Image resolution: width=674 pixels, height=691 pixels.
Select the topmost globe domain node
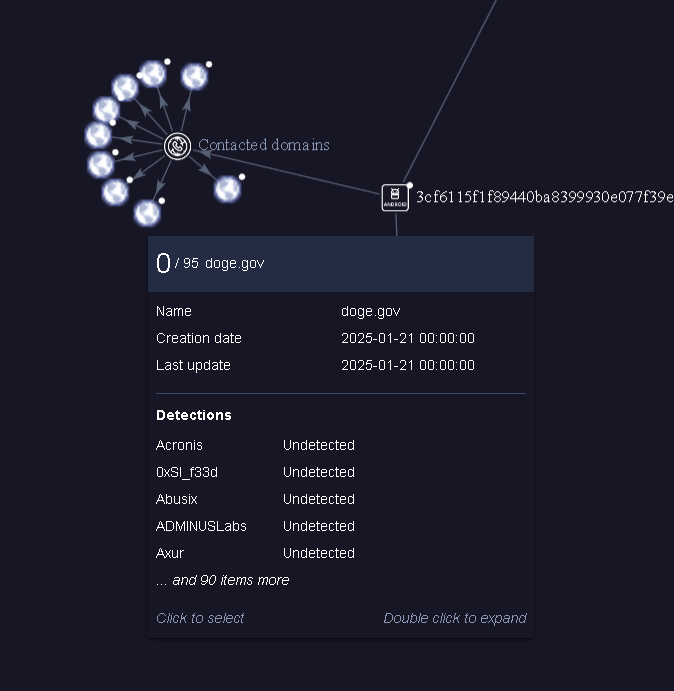152,73
